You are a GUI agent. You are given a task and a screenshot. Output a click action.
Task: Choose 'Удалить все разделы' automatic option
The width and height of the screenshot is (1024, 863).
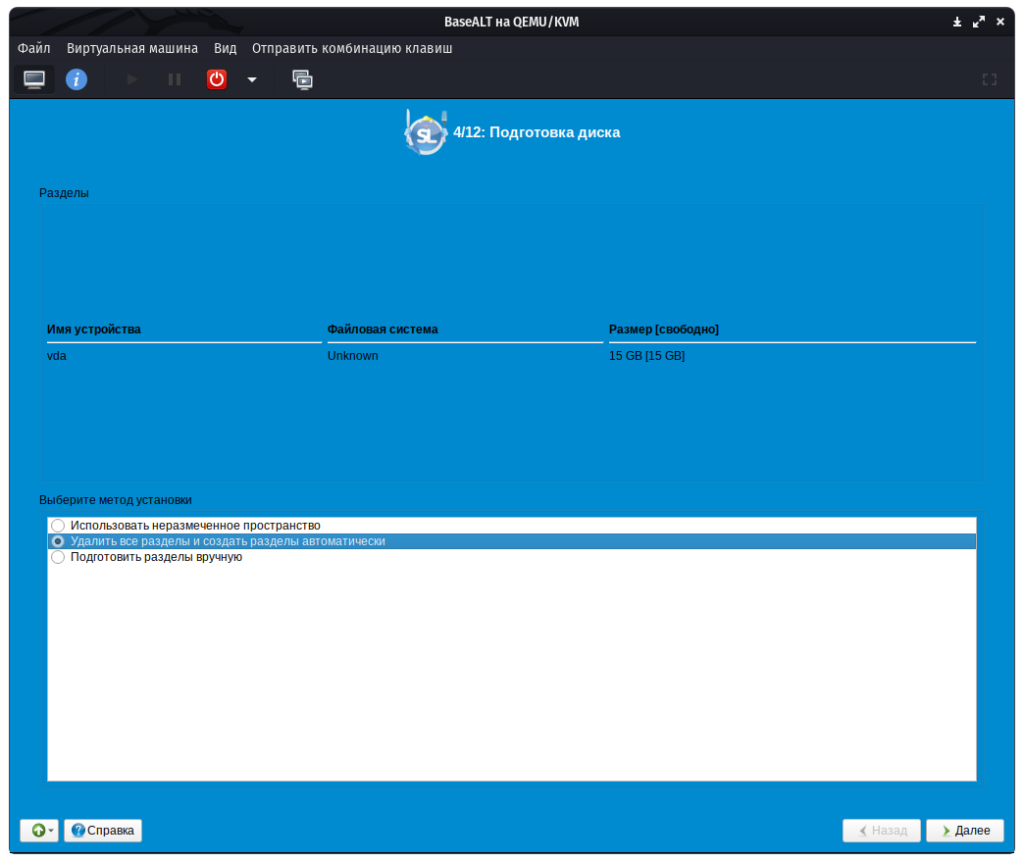coord(58,541)
